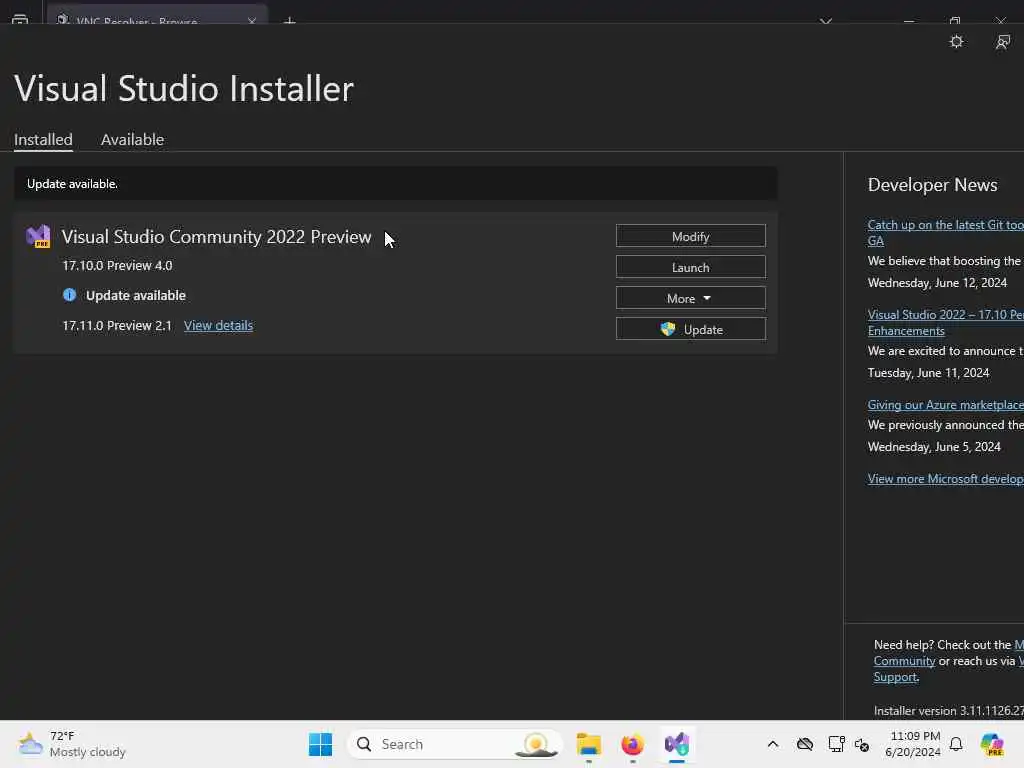The width and height of the screenshot is (1024, 768).
Task: Open the notifications bell
Action: tap(956, 744)
